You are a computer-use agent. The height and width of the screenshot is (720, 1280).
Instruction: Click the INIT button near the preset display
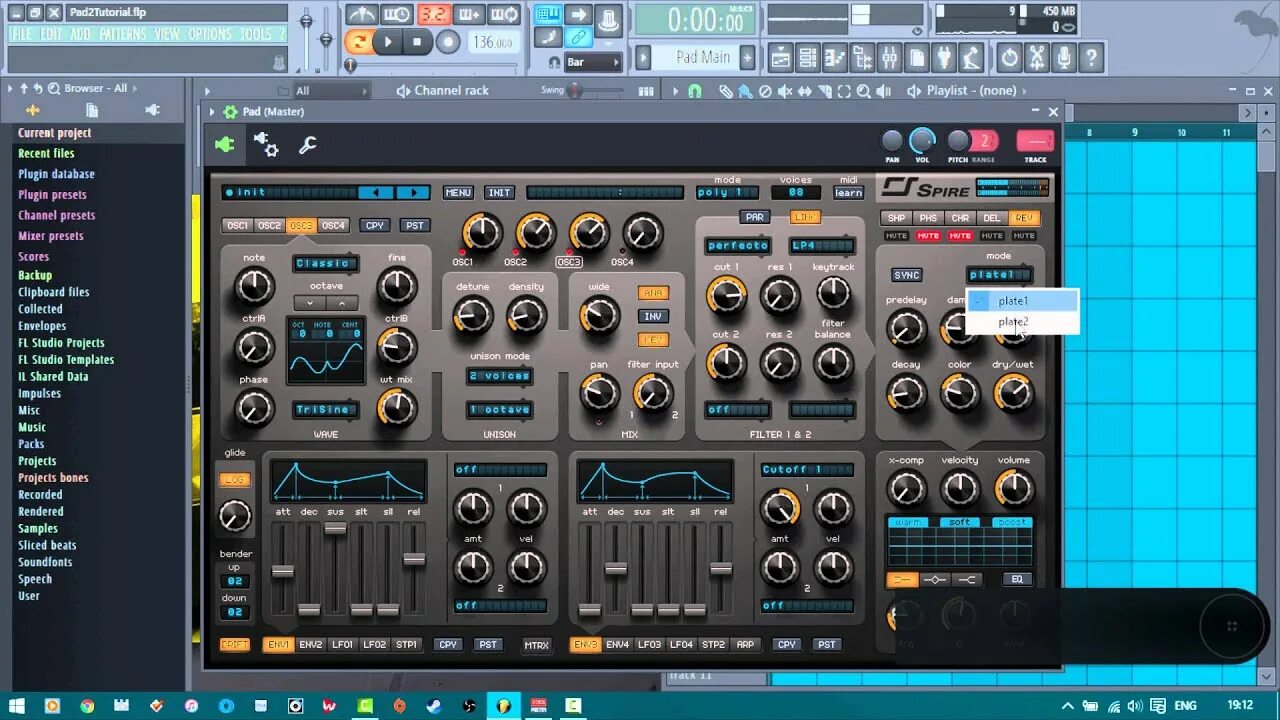tap(499, 193)
